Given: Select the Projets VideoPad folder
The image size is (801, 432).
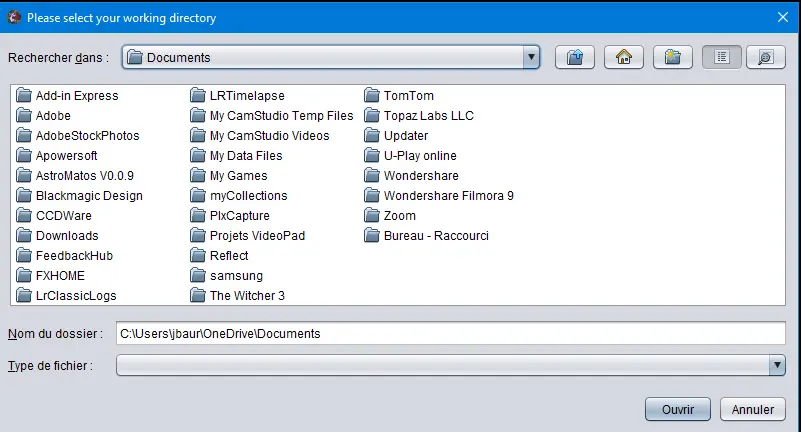Looking at the screenshot, I should 248,235.
